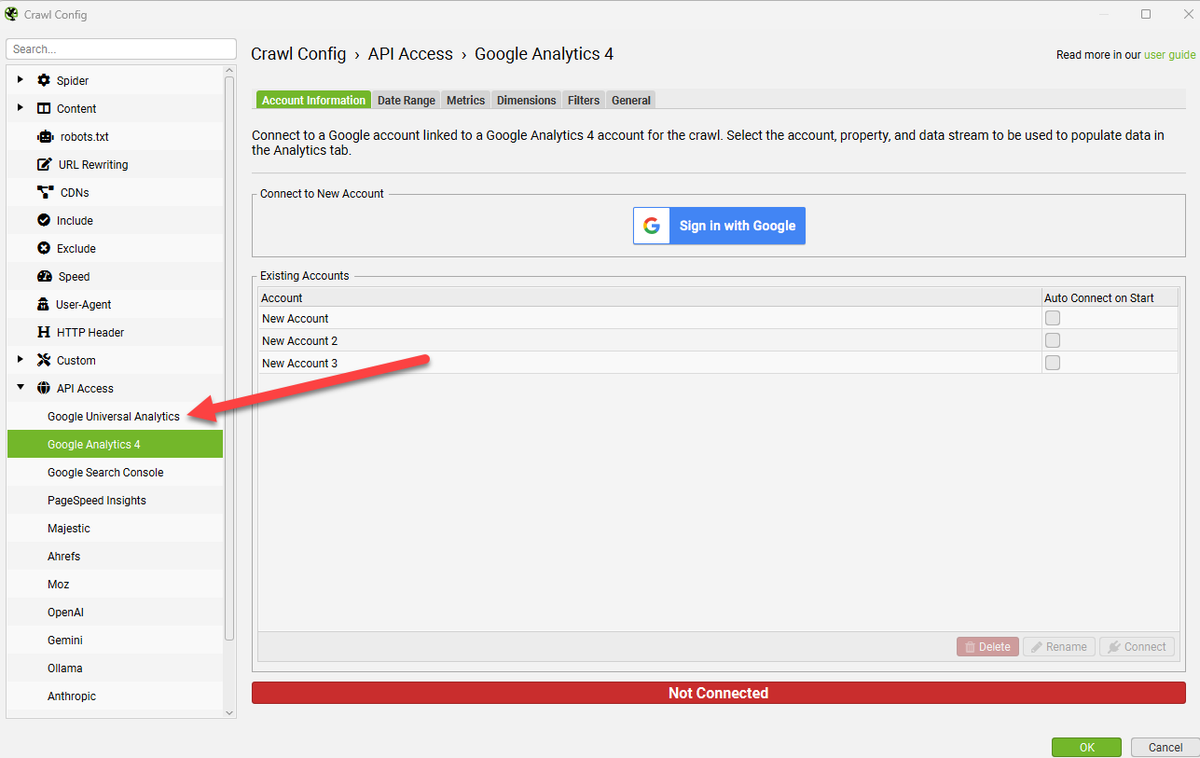Select the New Account 3 row

click(x=718, y=363)
